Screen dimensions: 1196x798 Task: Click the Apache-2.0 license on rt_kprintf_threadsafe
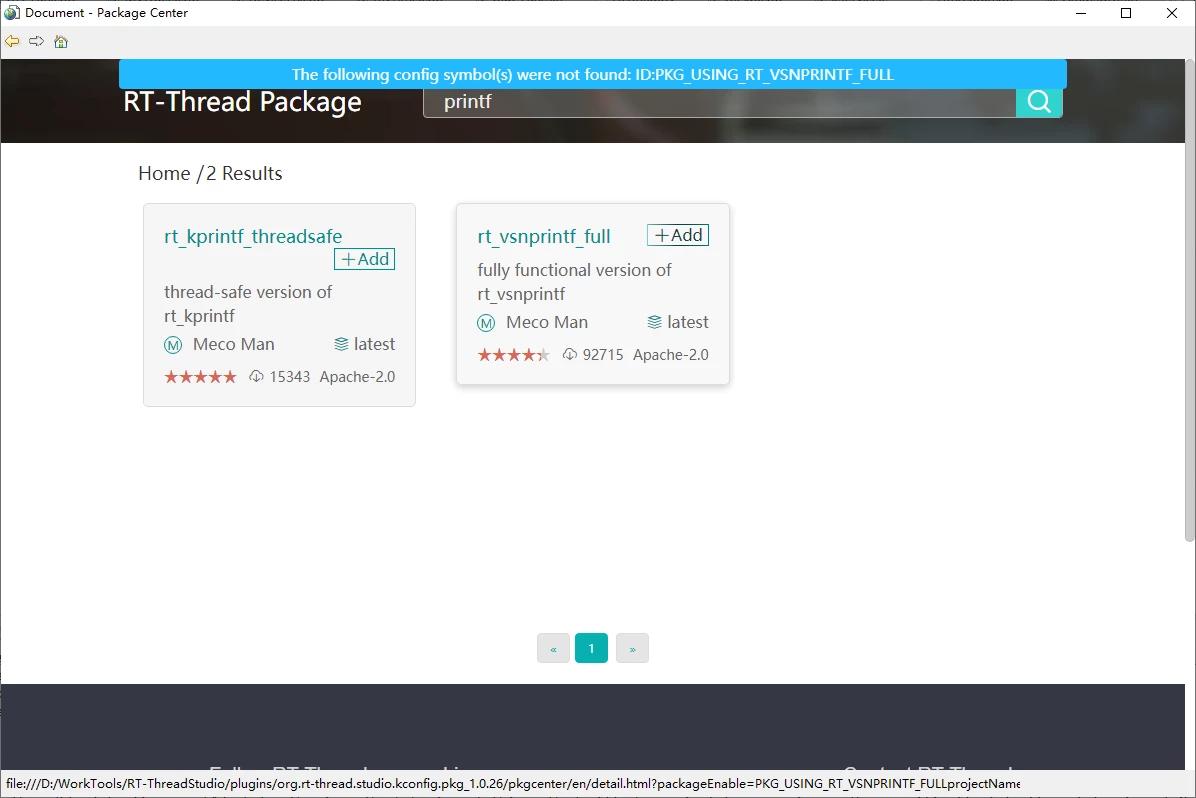pos(357,376)
